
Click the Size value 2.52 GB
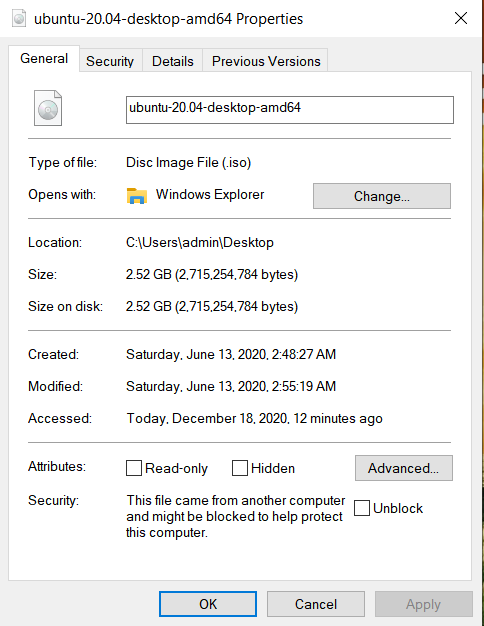pyautogui.click(x=212, y=274)
